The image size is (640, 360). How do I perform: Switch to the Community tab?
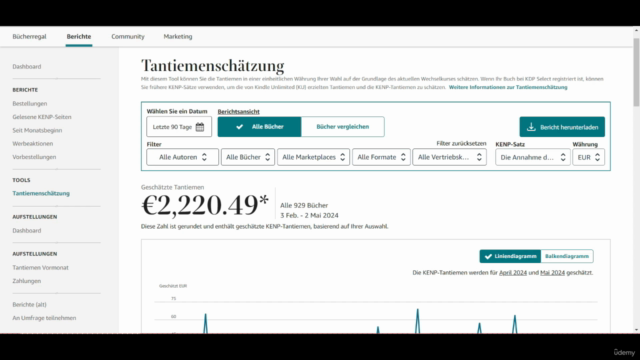(128, 36)
